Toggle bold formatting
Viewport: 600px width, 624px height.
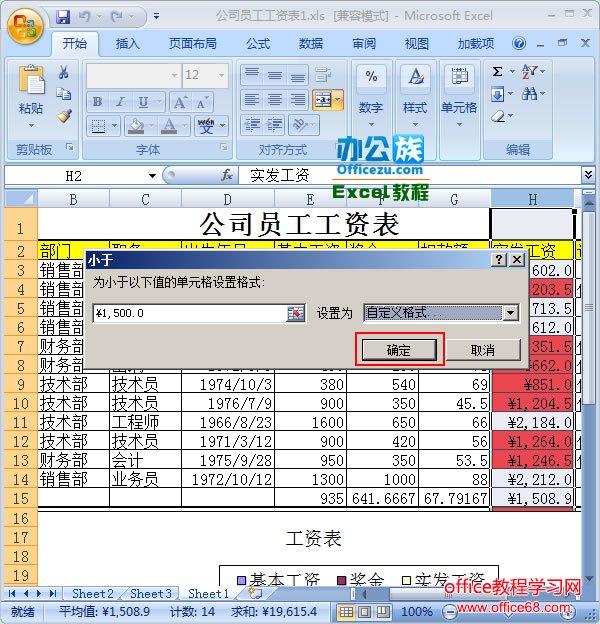(x=97, y=102)
